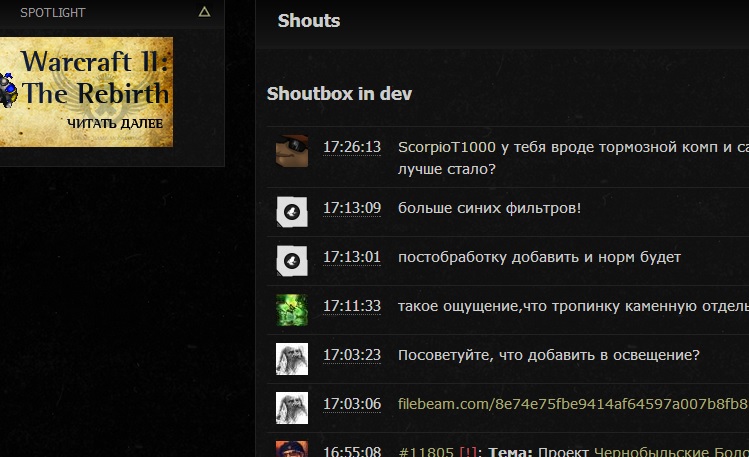Open the 17:13:09 timestamp link
The height and width of the screenshot is (457, 749).
(x=352, y=208)
